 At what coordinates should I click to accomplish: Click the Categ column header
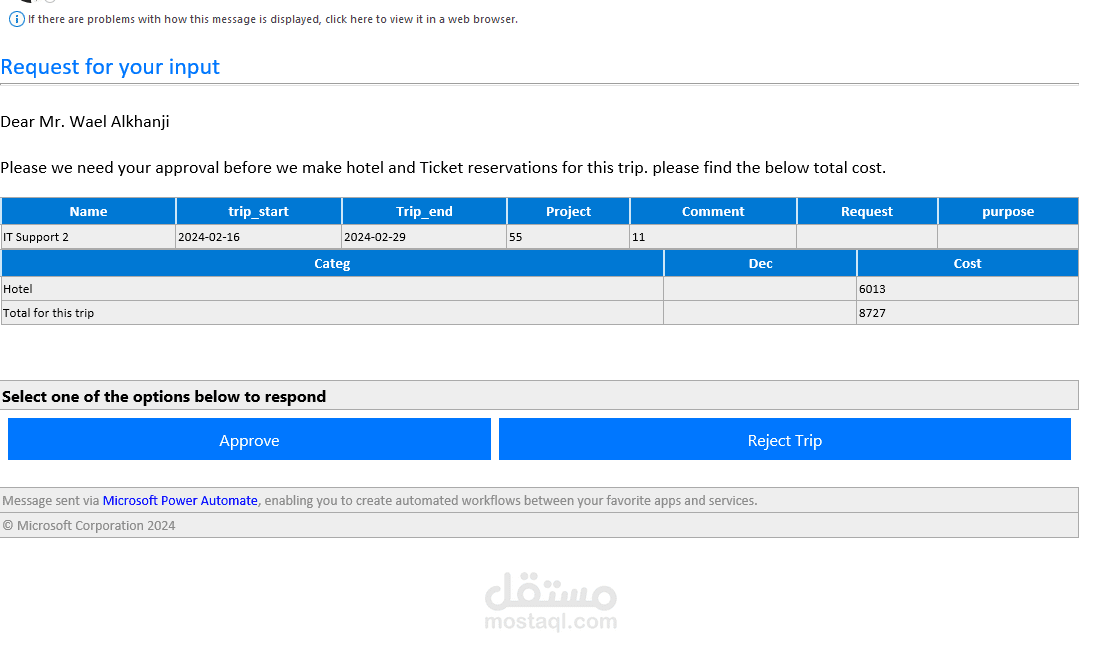332,263
